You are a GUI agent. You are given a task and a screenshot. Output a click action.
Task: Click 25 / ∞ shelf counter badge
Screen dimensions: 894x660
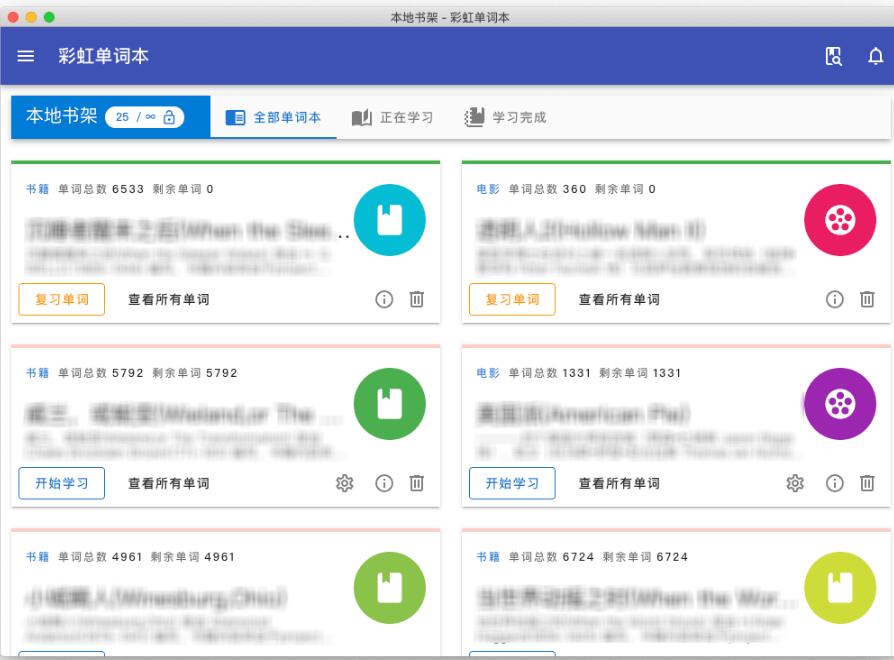[x=144, y=117]
